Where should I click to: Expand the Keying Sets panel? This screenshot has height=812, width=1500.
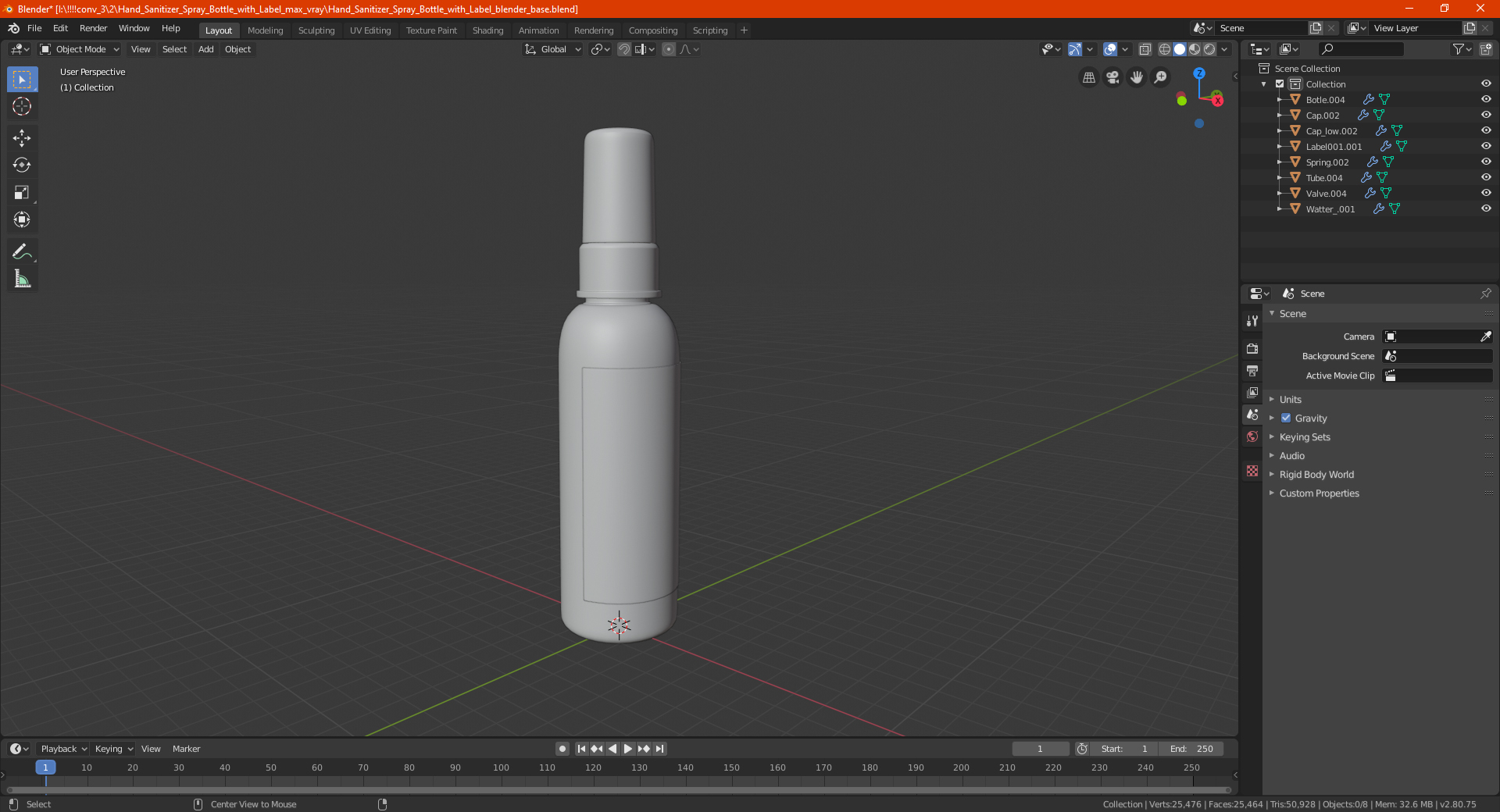(x=1304, y=437)
